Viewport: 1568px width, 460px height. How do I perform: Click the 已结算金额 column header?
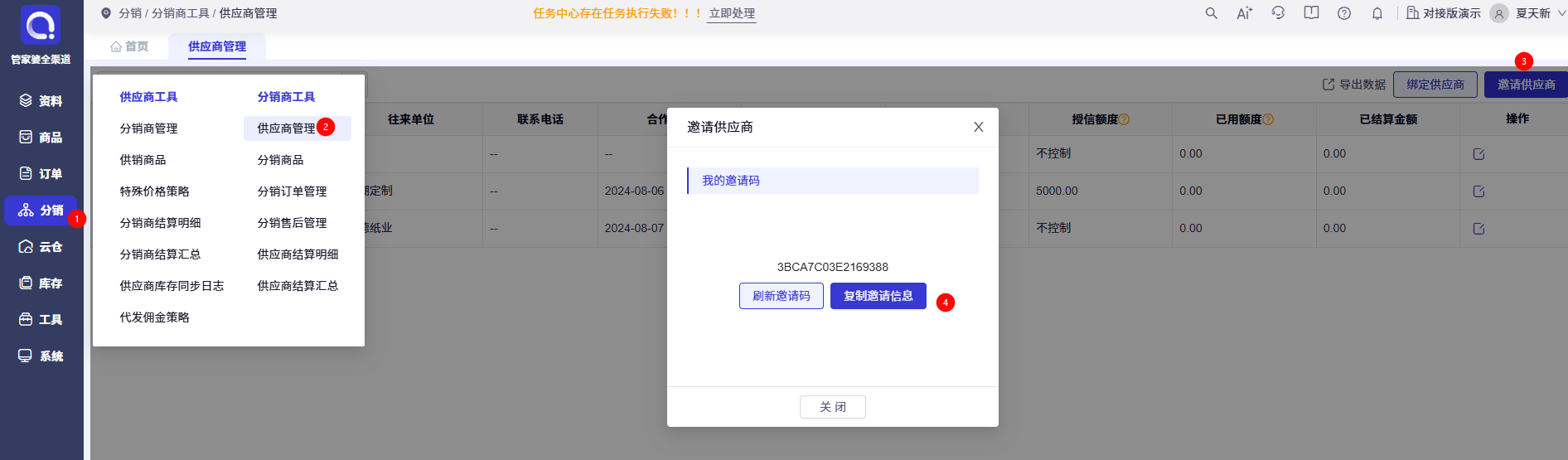[x=1388, y=119]
